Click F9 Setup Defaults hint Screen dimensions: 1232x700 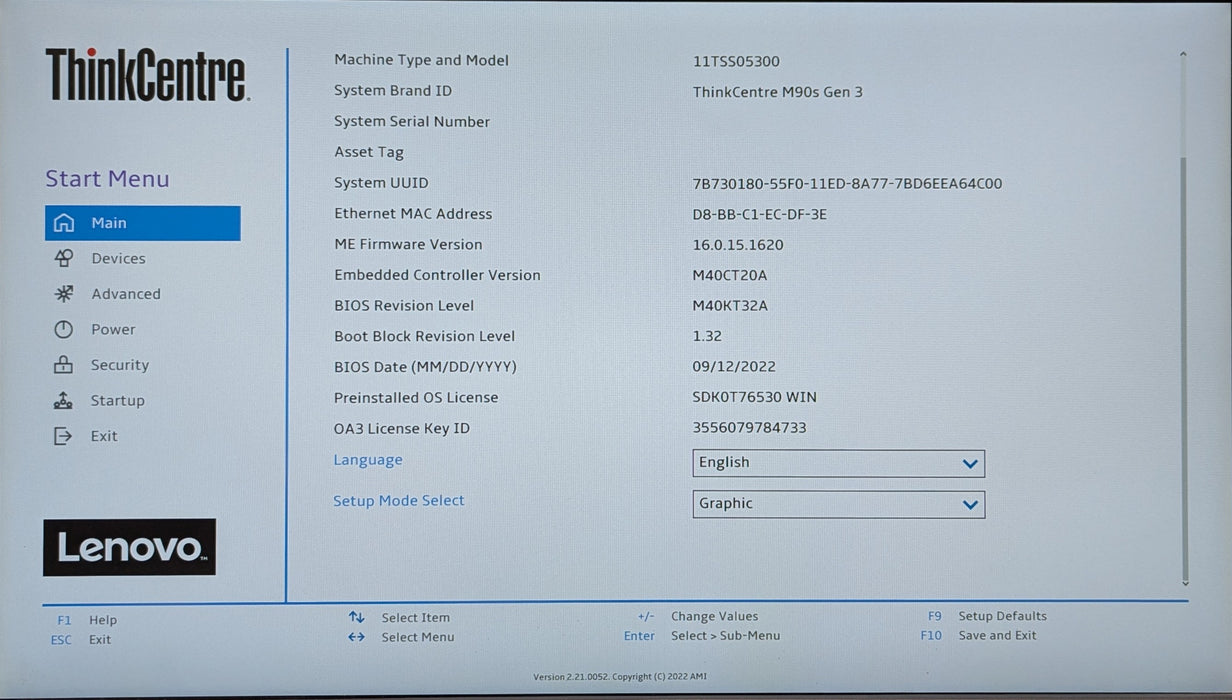tap(987, 616)
